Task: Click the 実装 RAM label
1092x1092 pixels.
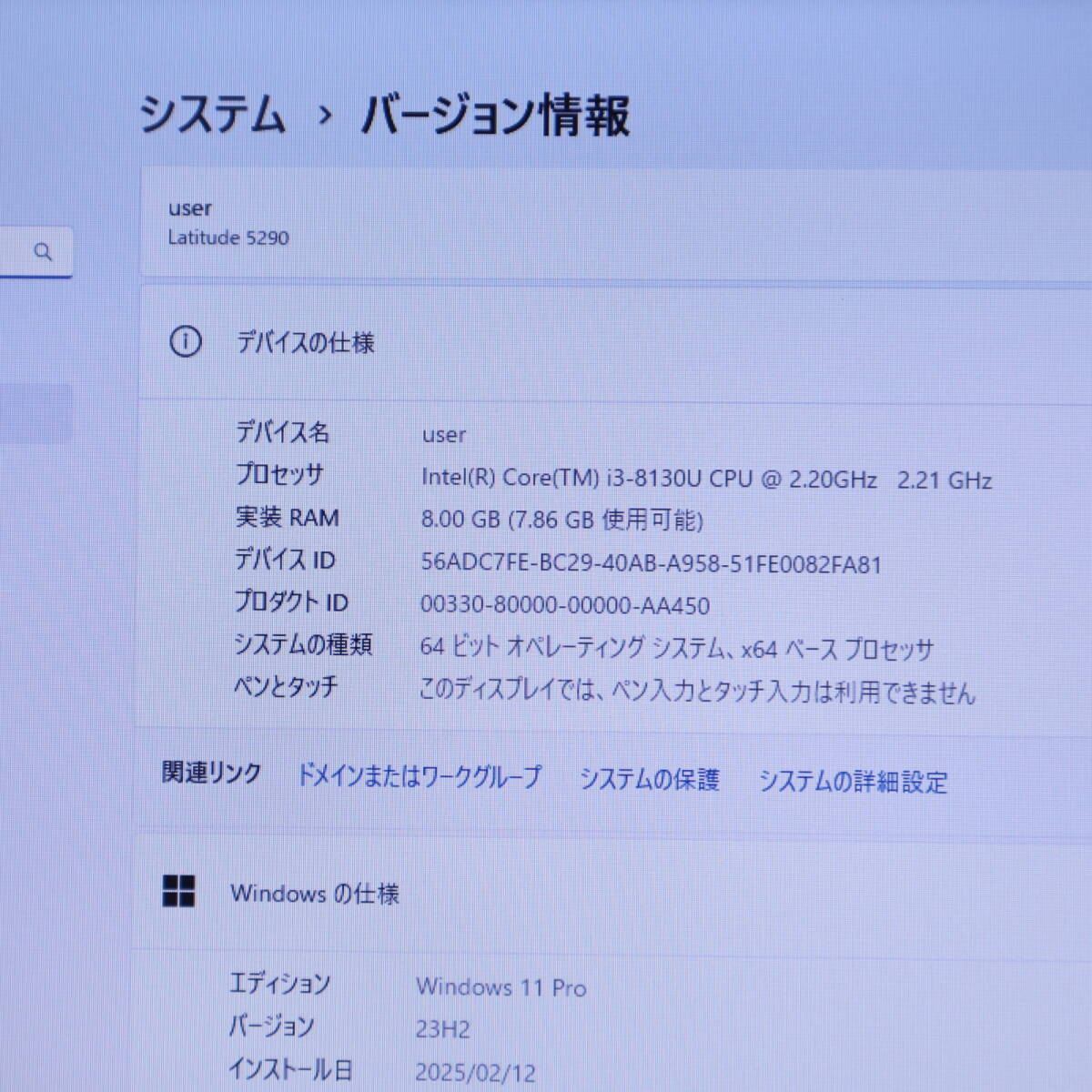Action: pos(288,517)
